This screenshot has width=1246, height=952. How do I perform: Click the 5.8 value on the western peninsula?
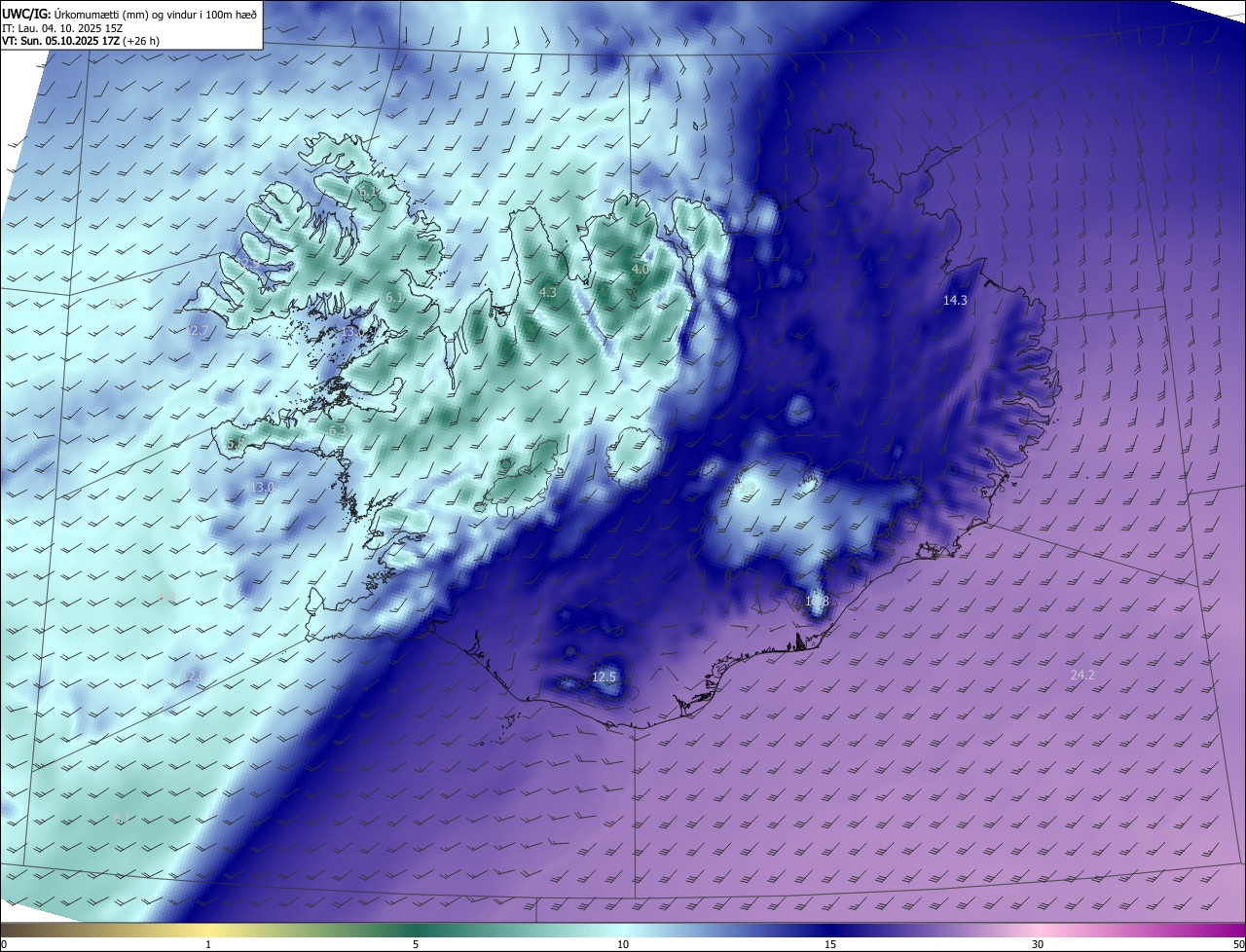235,444
